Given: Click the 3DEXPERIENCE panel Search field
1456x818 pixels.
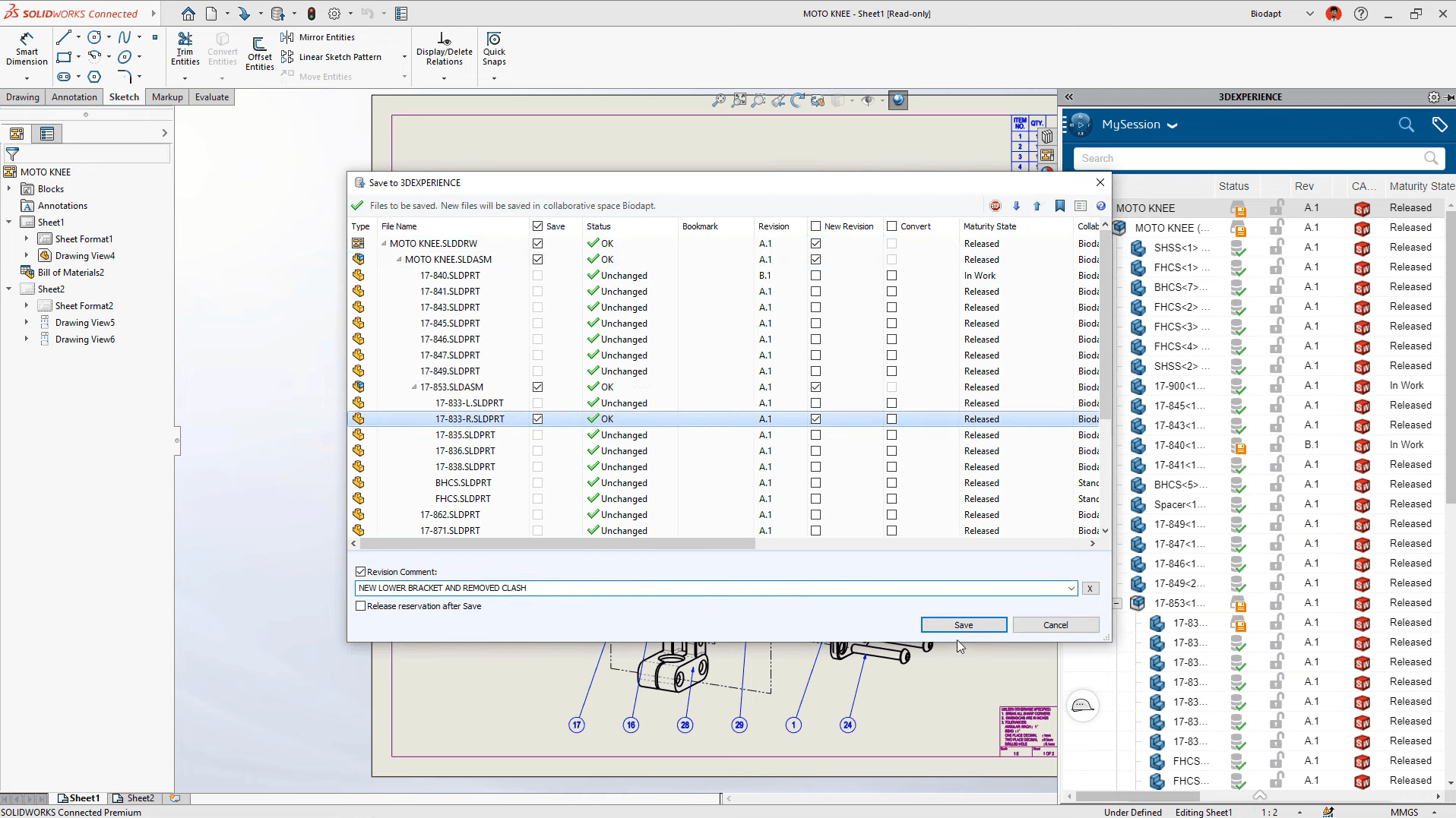Looking at the screenshot, I should click(1258, 158).
